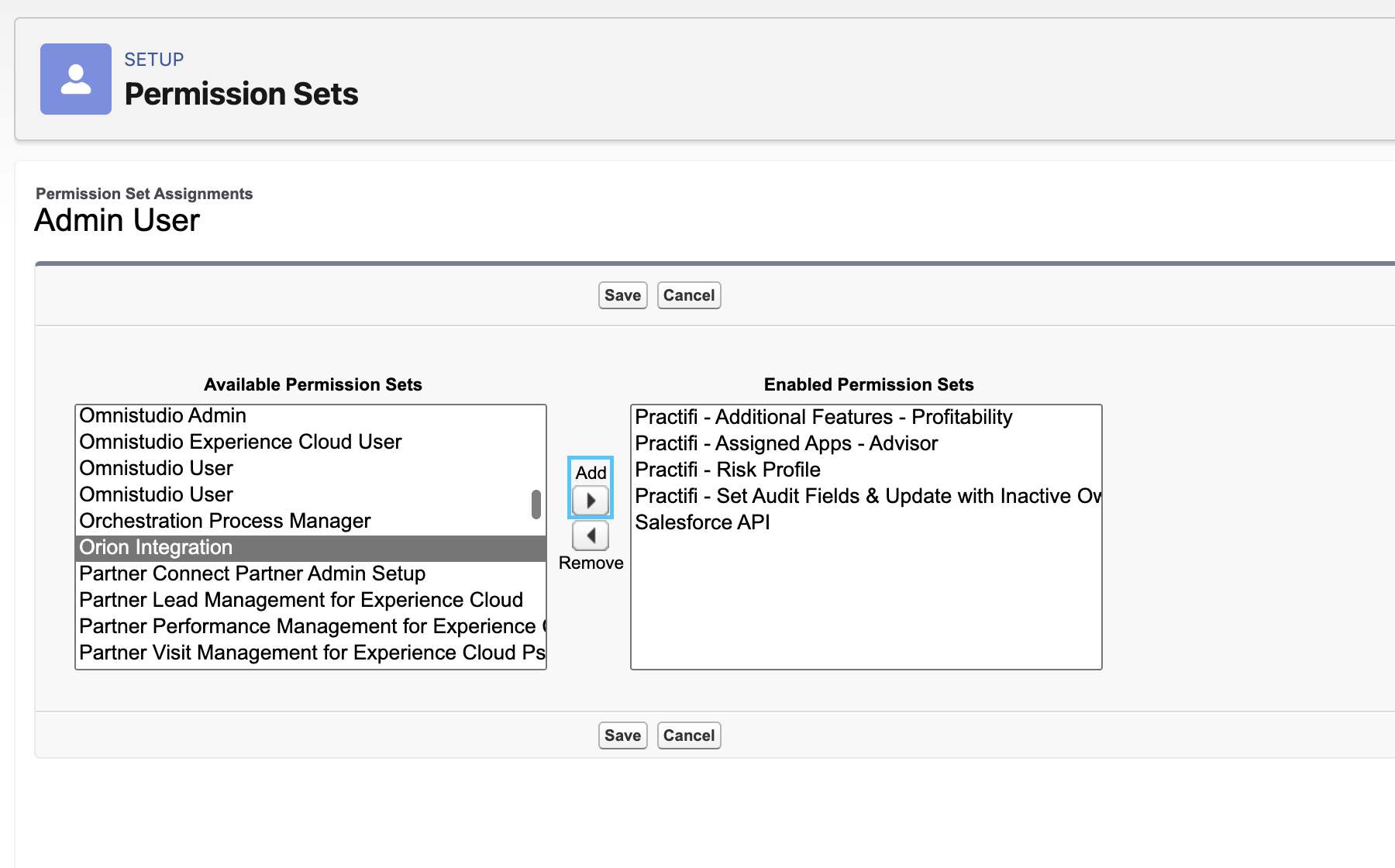The image size is (1395, 868).
Task: Select Orchestration Process Manager option
Action: pos(311,521)
